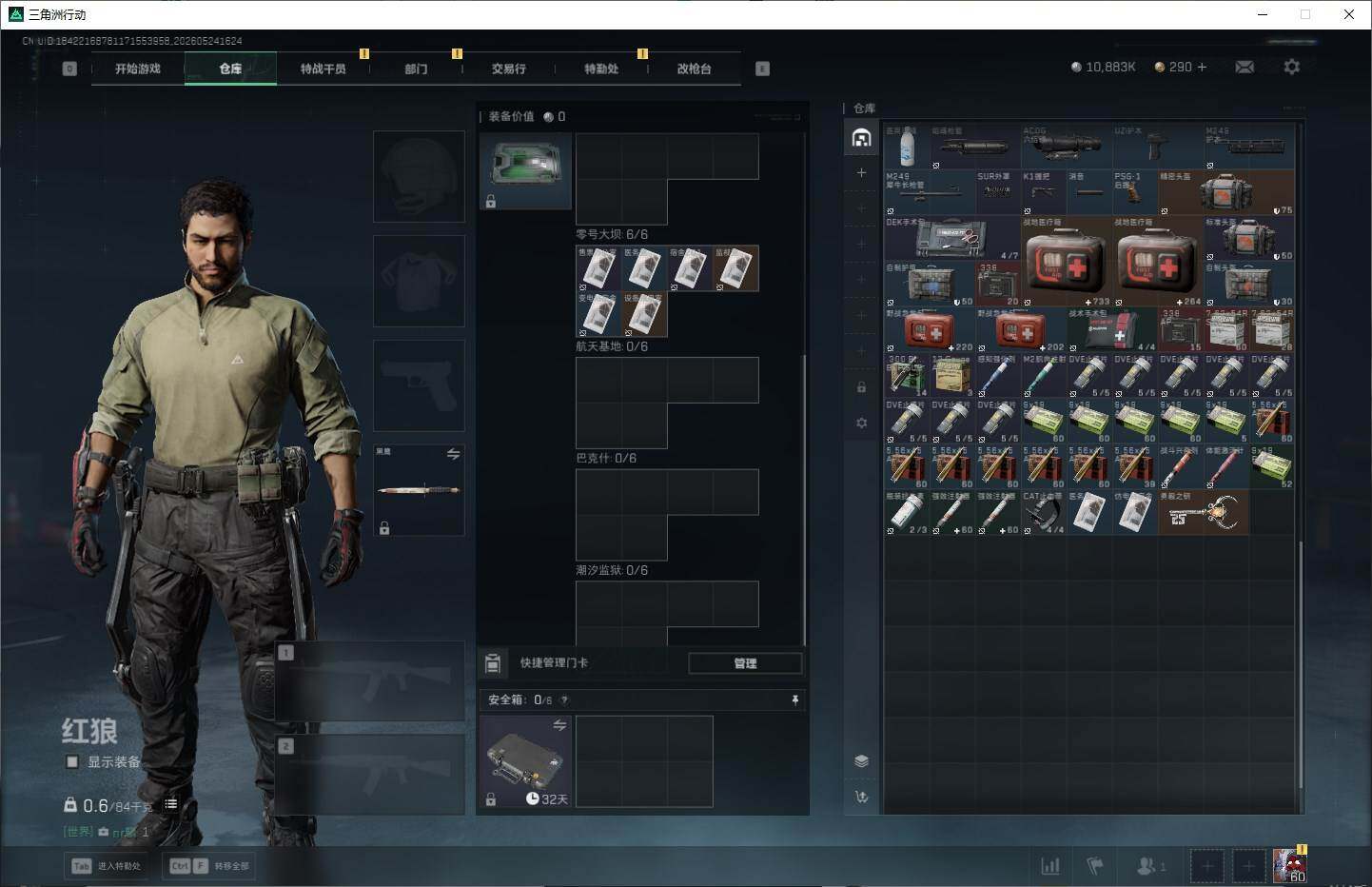The image size is (1372, 887).
Task: Invite a teammate in the first plus slot
Action: pyautogui.click(x=1206, y=866)
